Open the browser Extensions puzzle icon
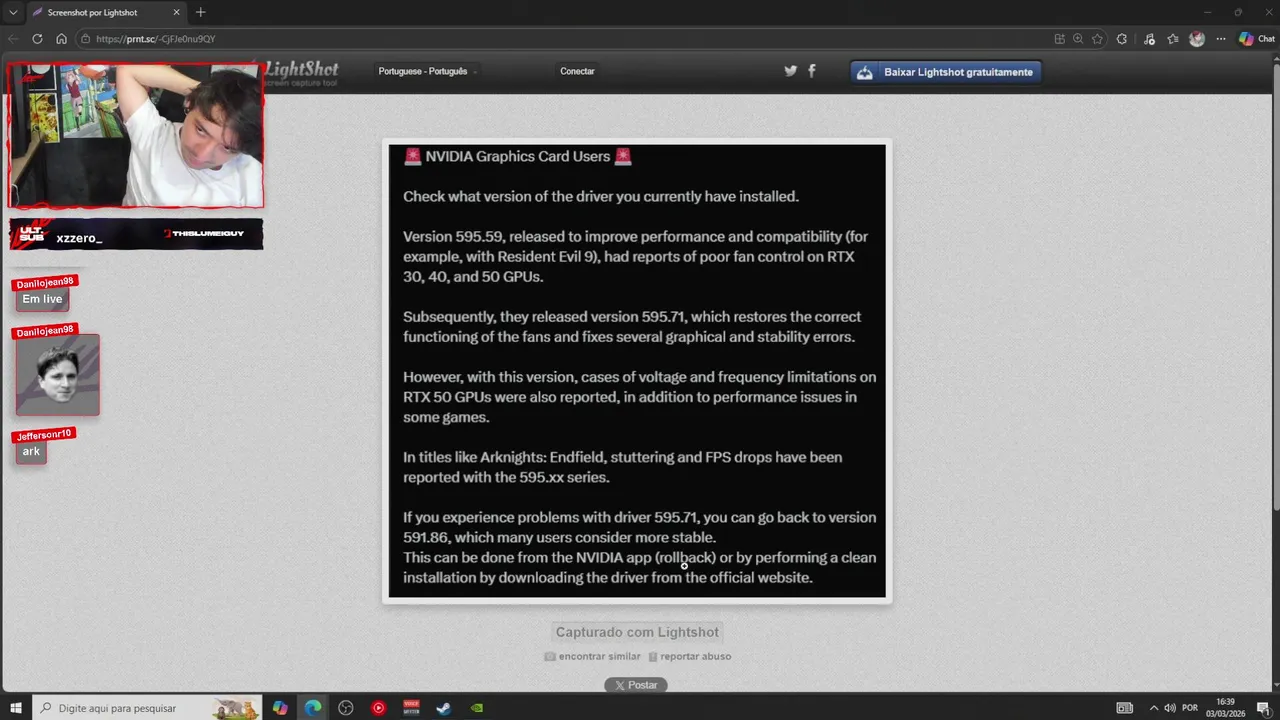Viewport: 1280px width, 720px height. 1122,39
